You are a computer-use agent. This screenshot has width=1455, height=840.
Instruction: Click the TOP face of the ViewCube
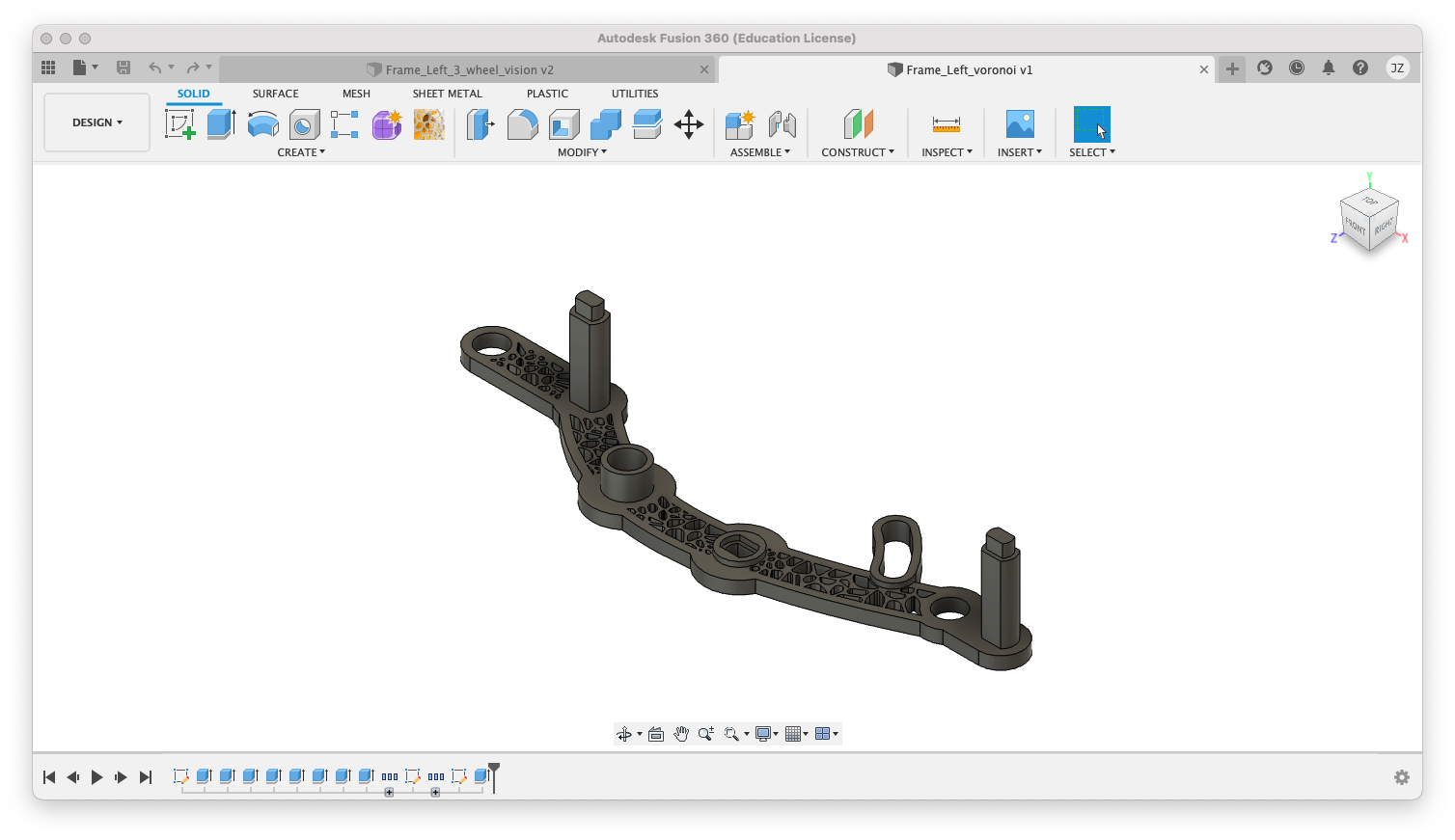coord(1370,201)
